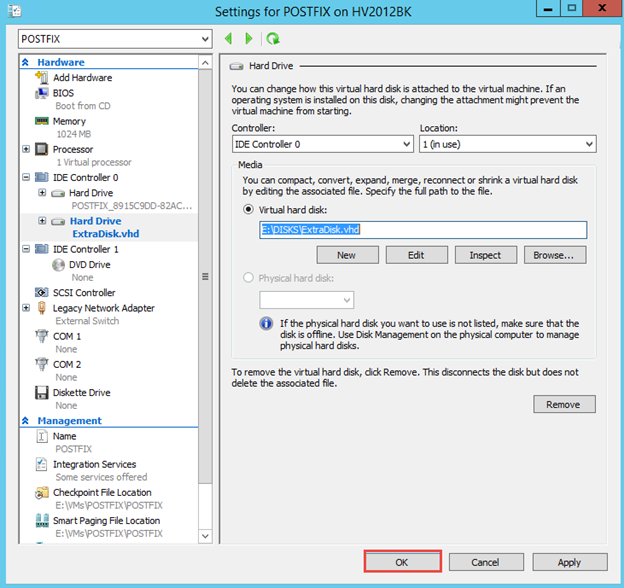Select the COM 1 tree item
Viewport: 624px width, 588px height.
(x=67, y=337)
